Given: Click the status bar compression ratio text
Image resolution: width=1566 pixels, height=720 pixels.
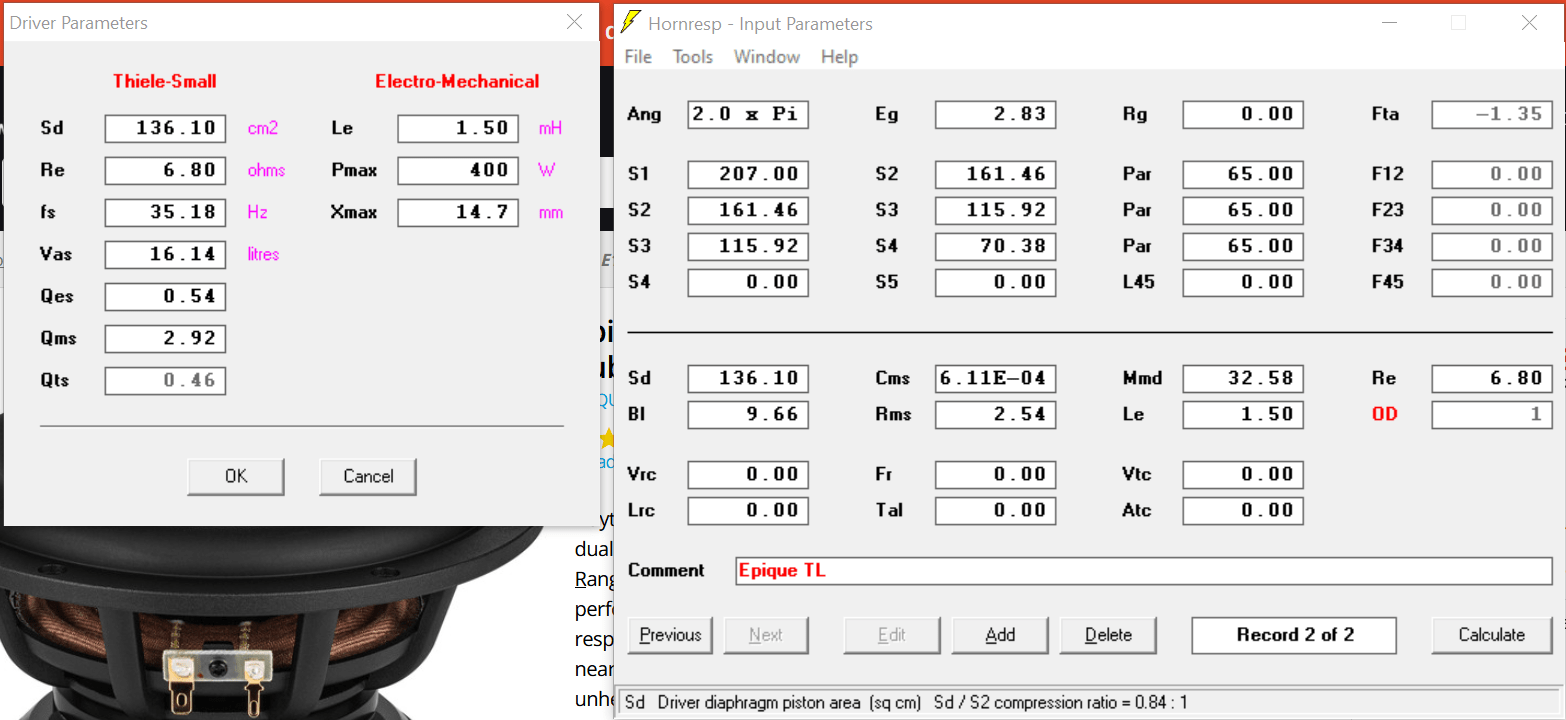Looking at the screenshot, I should click(x=1061, y=703).
